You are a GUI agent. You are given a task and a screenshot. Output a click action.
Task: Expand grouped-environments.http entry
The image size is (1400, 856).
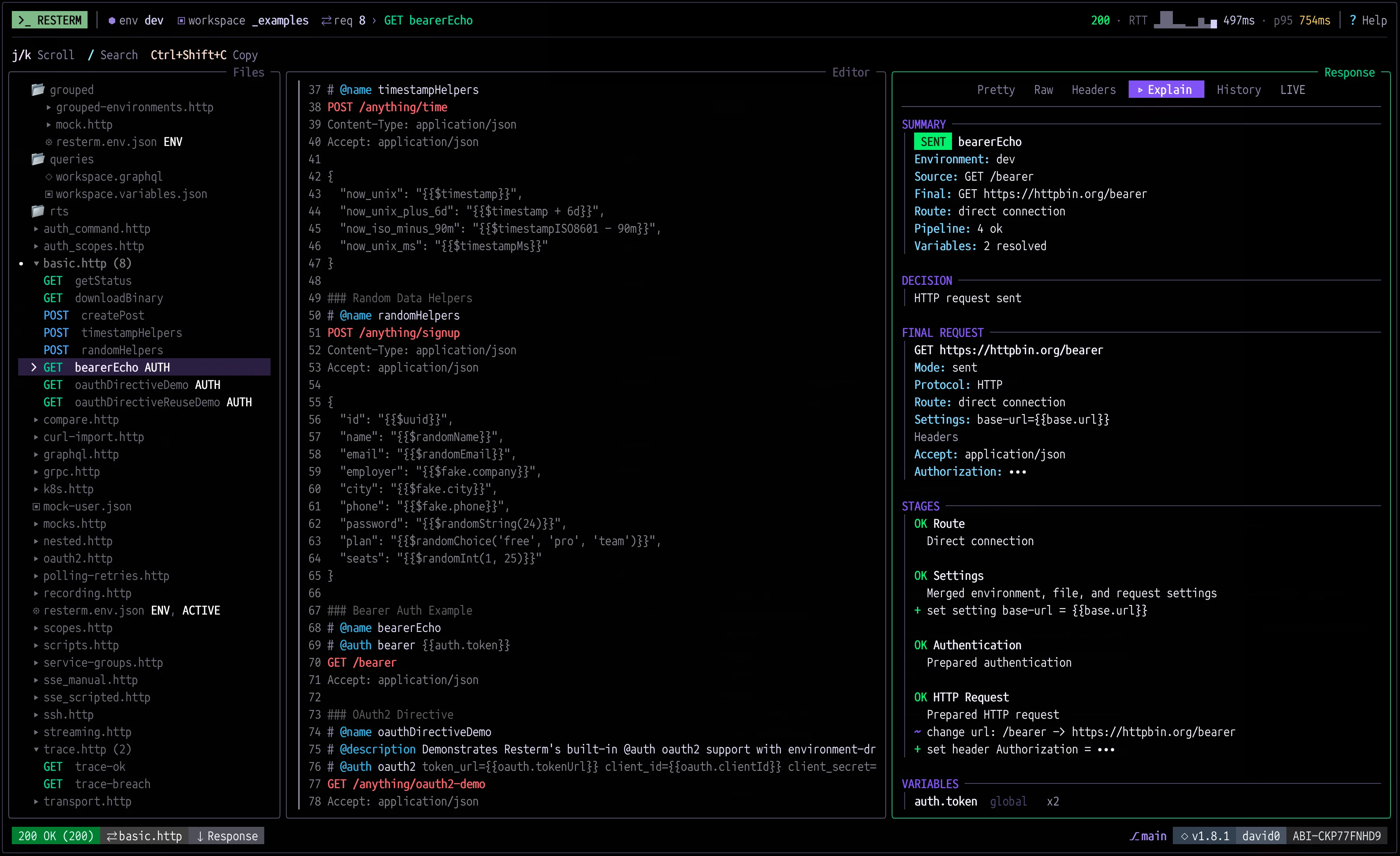pyautogui.click(x=49, y=107)
